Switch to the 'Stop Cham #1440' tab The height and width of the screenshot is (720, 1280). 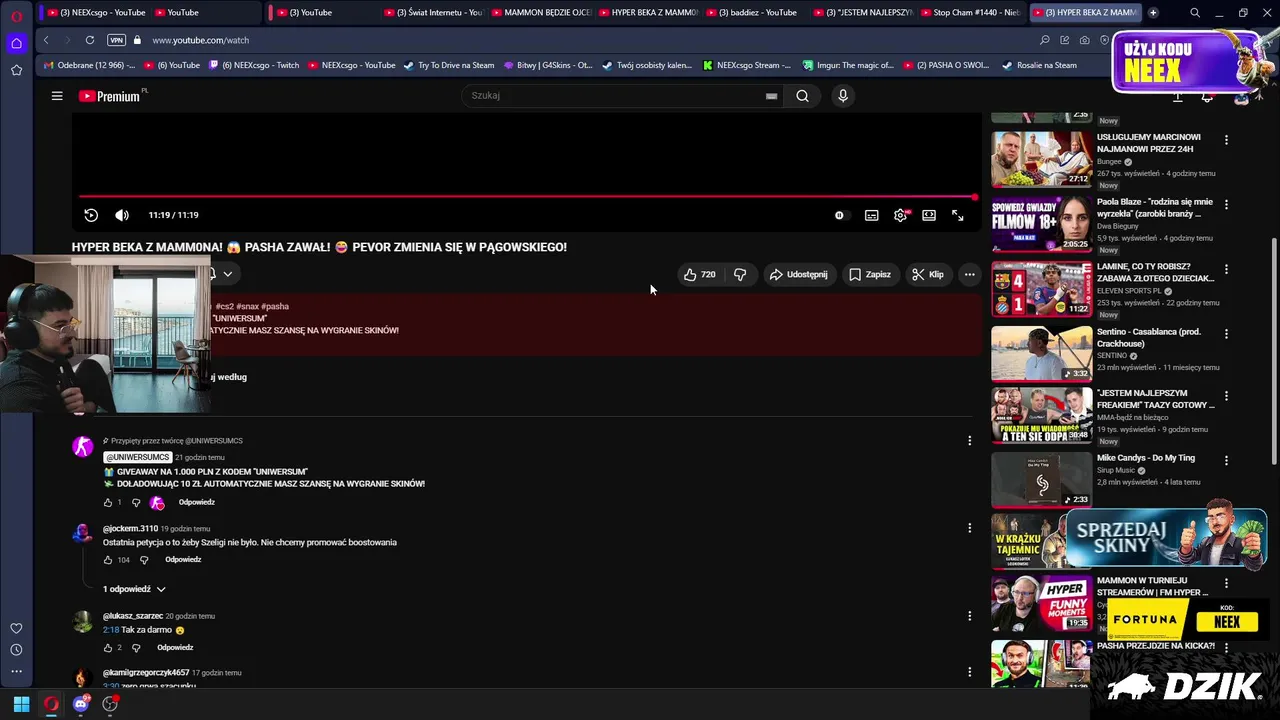pos(972,13)
